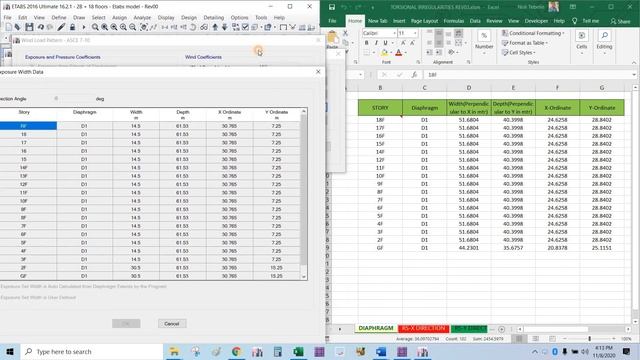Open the fill color dropdown arrow
The image size is (640, 360).
click(391, 53)
